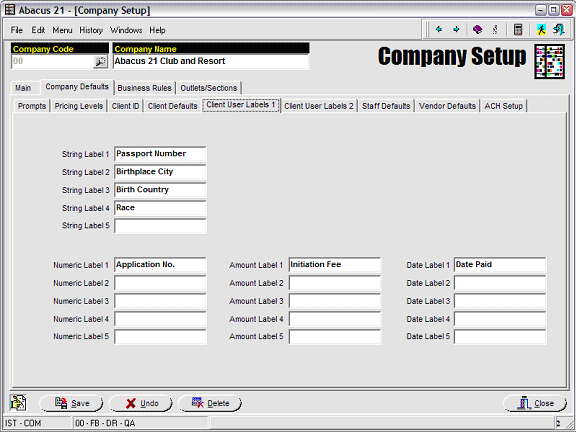The height and width of the screenshot is (432, 576).
Task: Click the forward arrow toolbar icon
Action: (x=456, y=29)
